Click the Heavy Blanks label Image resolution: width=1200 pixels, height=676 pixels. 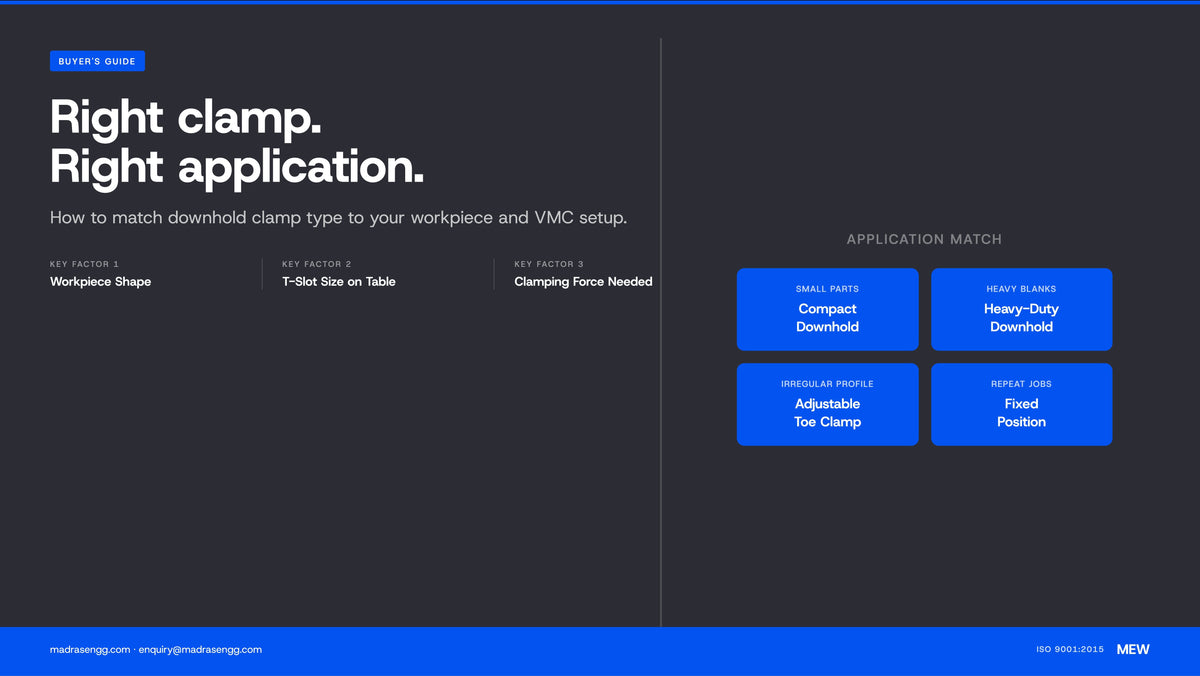[x=1021, y=289]
